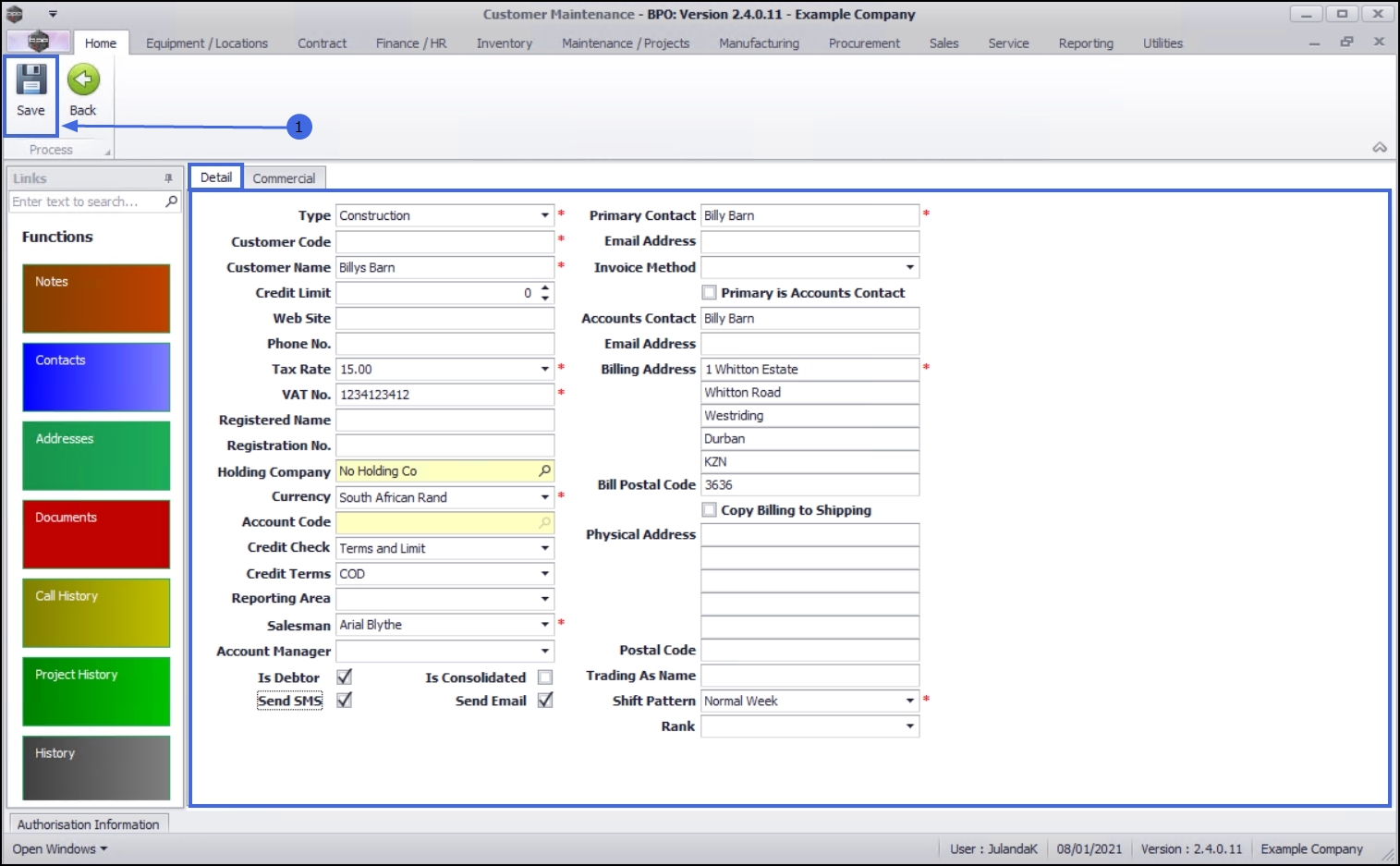Open the Addresses function tile
Image resolution: width=1400 pixels, height=866 pixels.
96,456
